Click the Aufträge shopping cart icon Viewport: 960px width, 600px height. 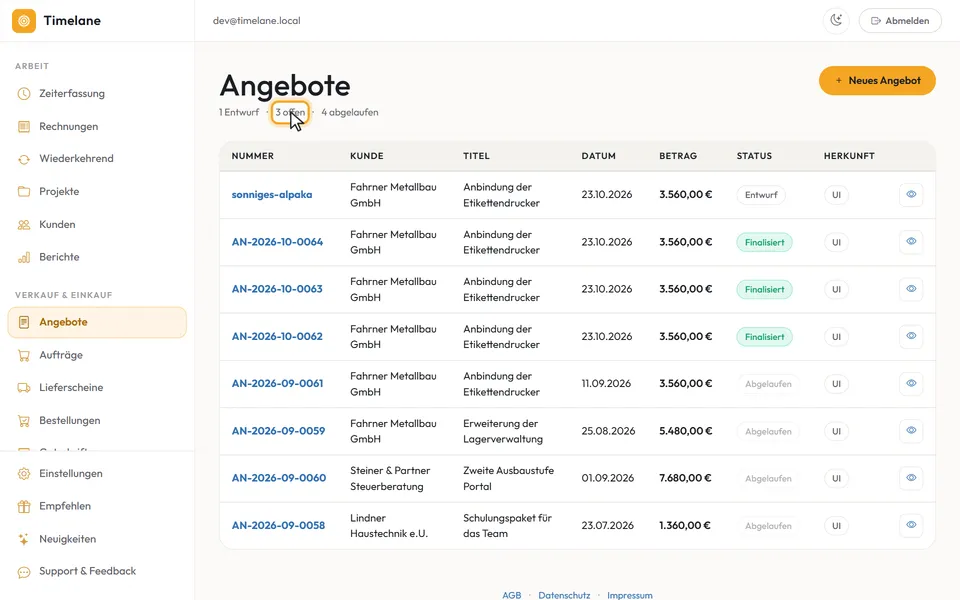tap(24, 355)
